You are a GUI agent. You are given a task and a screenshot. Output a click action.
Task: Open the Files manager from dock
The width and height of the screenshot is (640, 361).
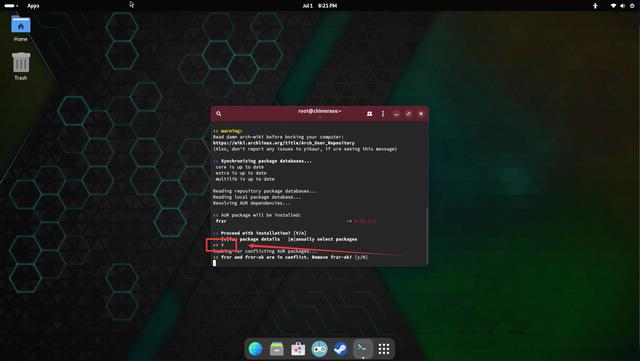click(277, 349)
